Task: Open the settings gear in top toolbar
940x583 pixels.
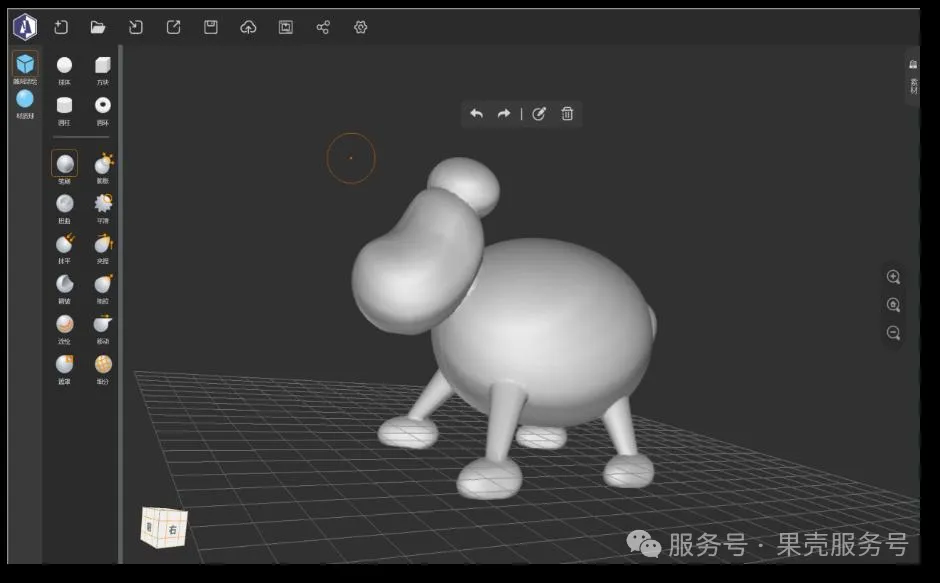Action: click(360, 27)
